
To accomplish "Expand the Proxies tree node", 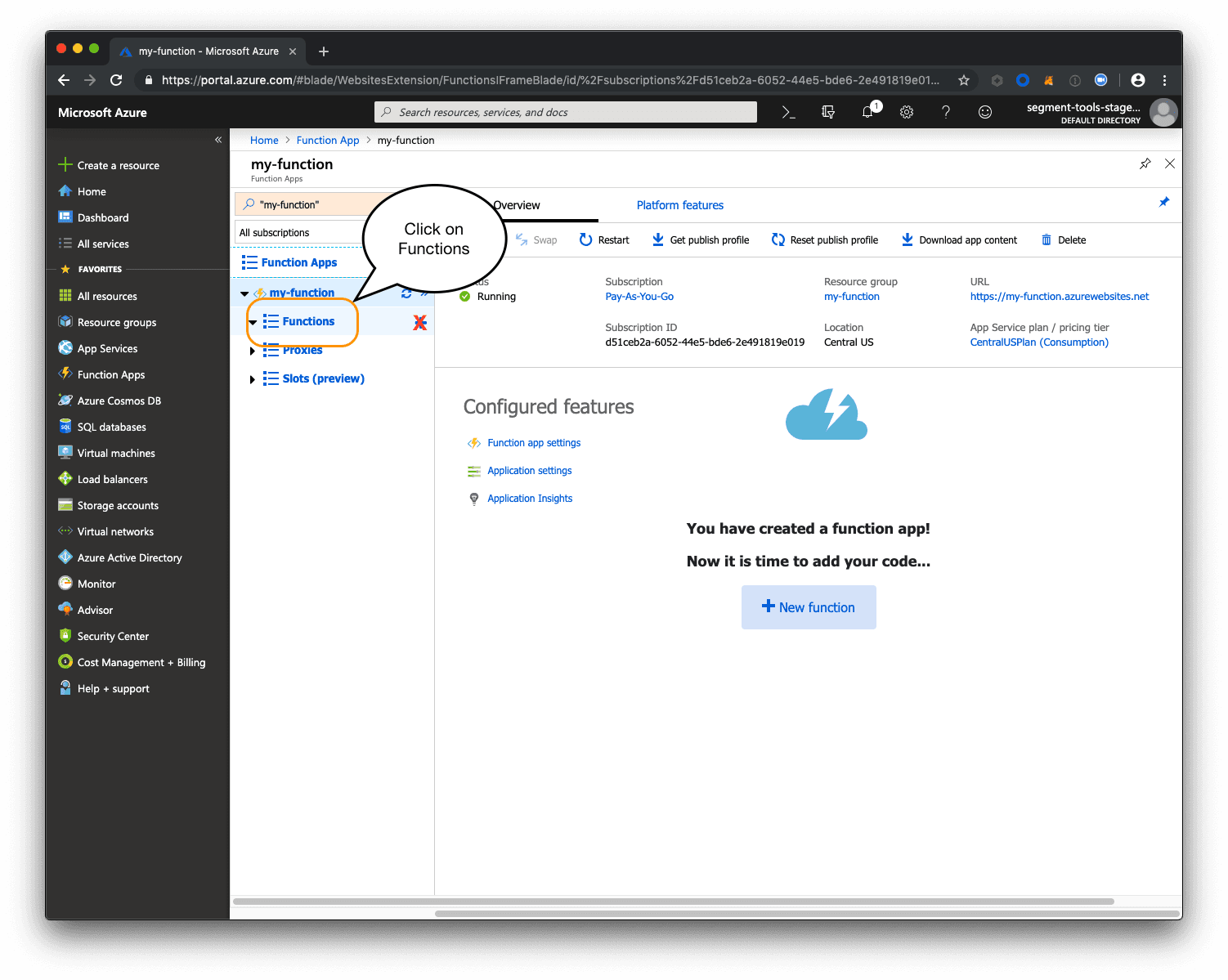I will coord(253,351).
